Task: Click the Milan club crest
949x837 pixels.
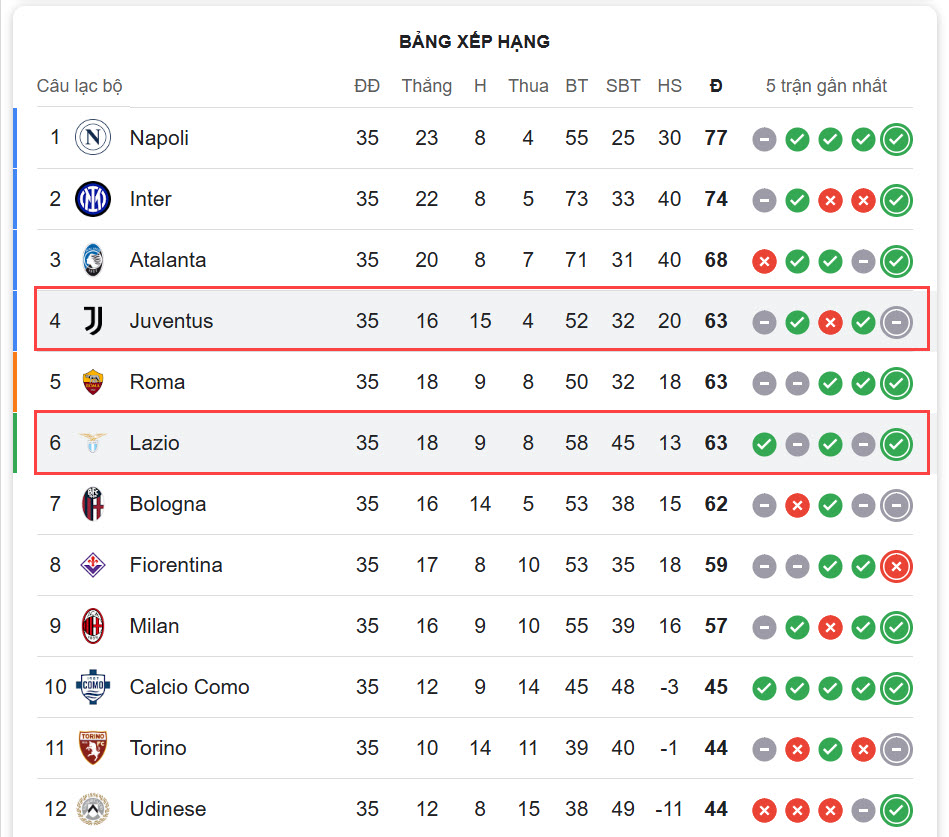Action: [x=93, y=626]
